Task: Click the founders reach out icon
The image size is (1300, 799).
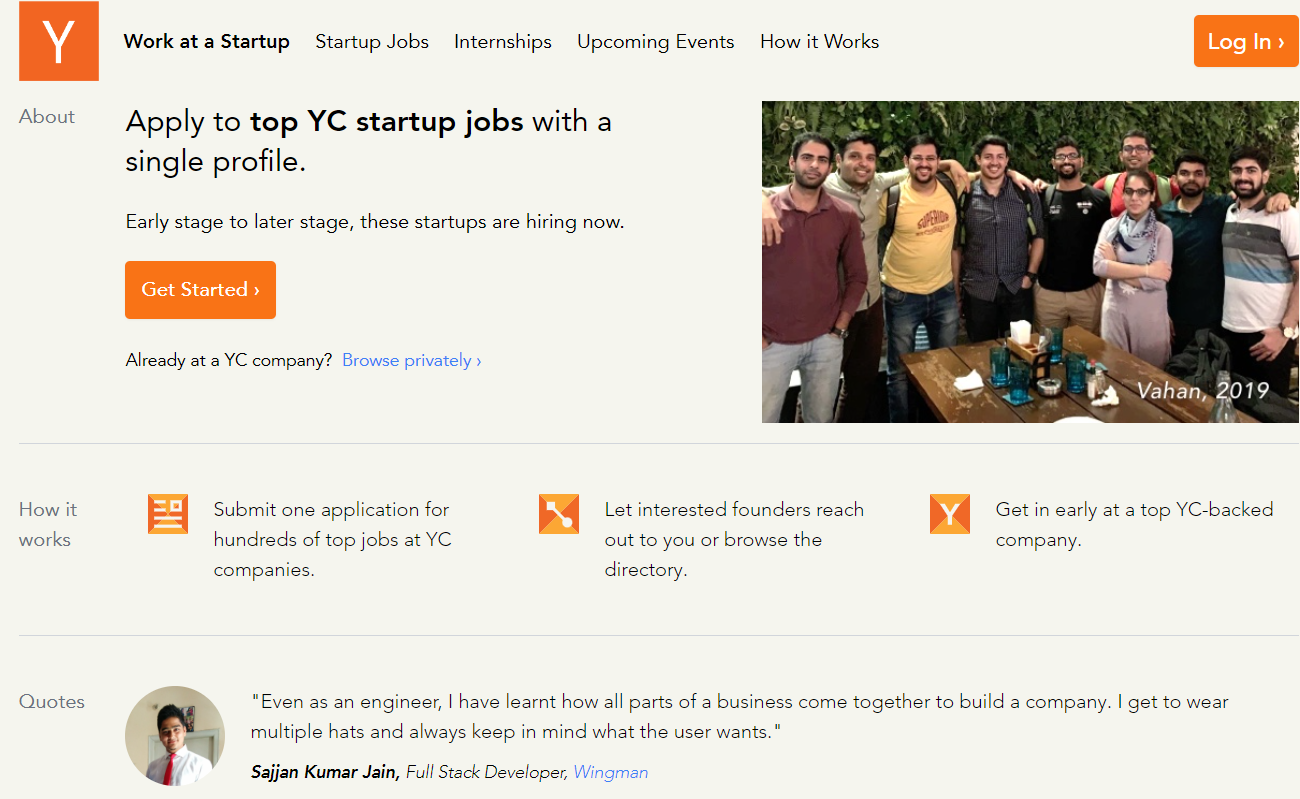Action: [x=559, y=514]
